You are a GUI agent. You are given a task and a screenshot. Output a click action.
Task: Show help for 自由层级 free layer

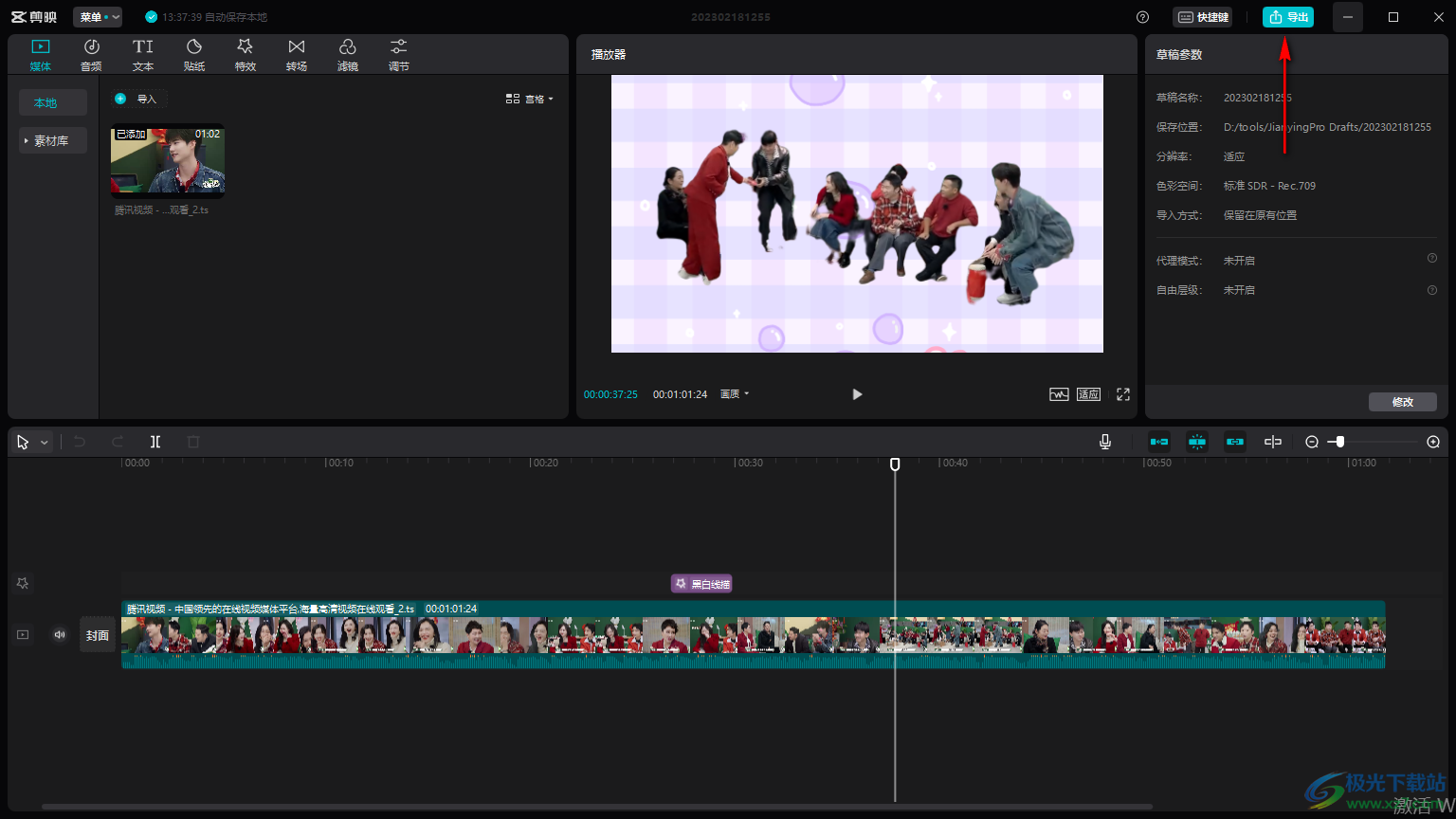[x=1432, y=290]
